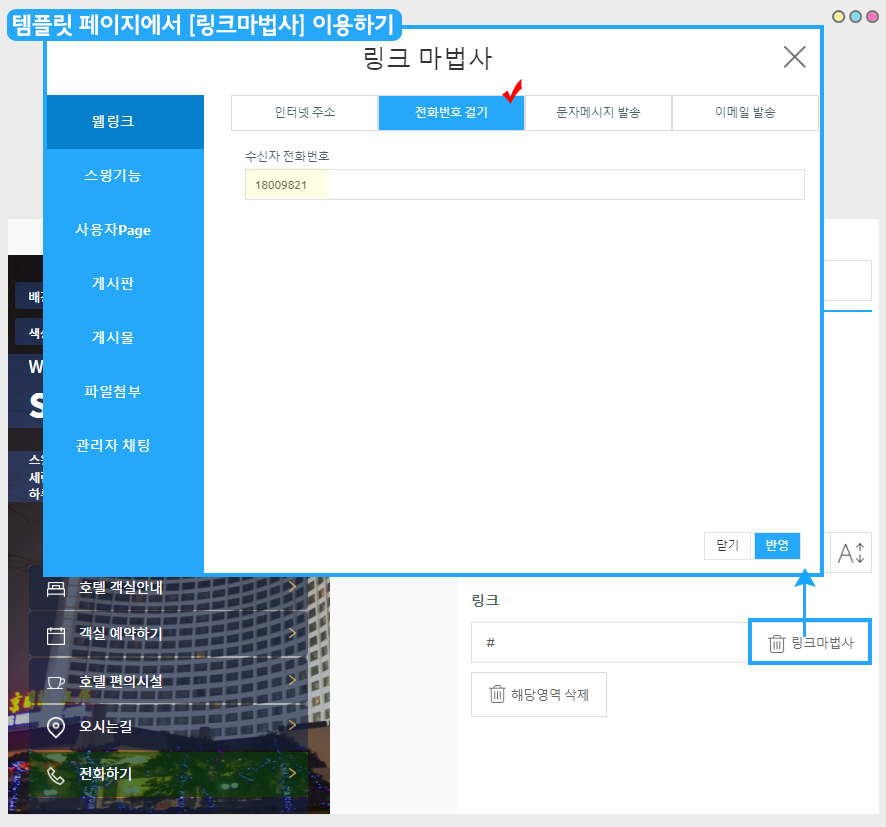Screen dimensions: 886x827
Task: Click the bed icon for 호텔 객실안내
Action: 56,588
